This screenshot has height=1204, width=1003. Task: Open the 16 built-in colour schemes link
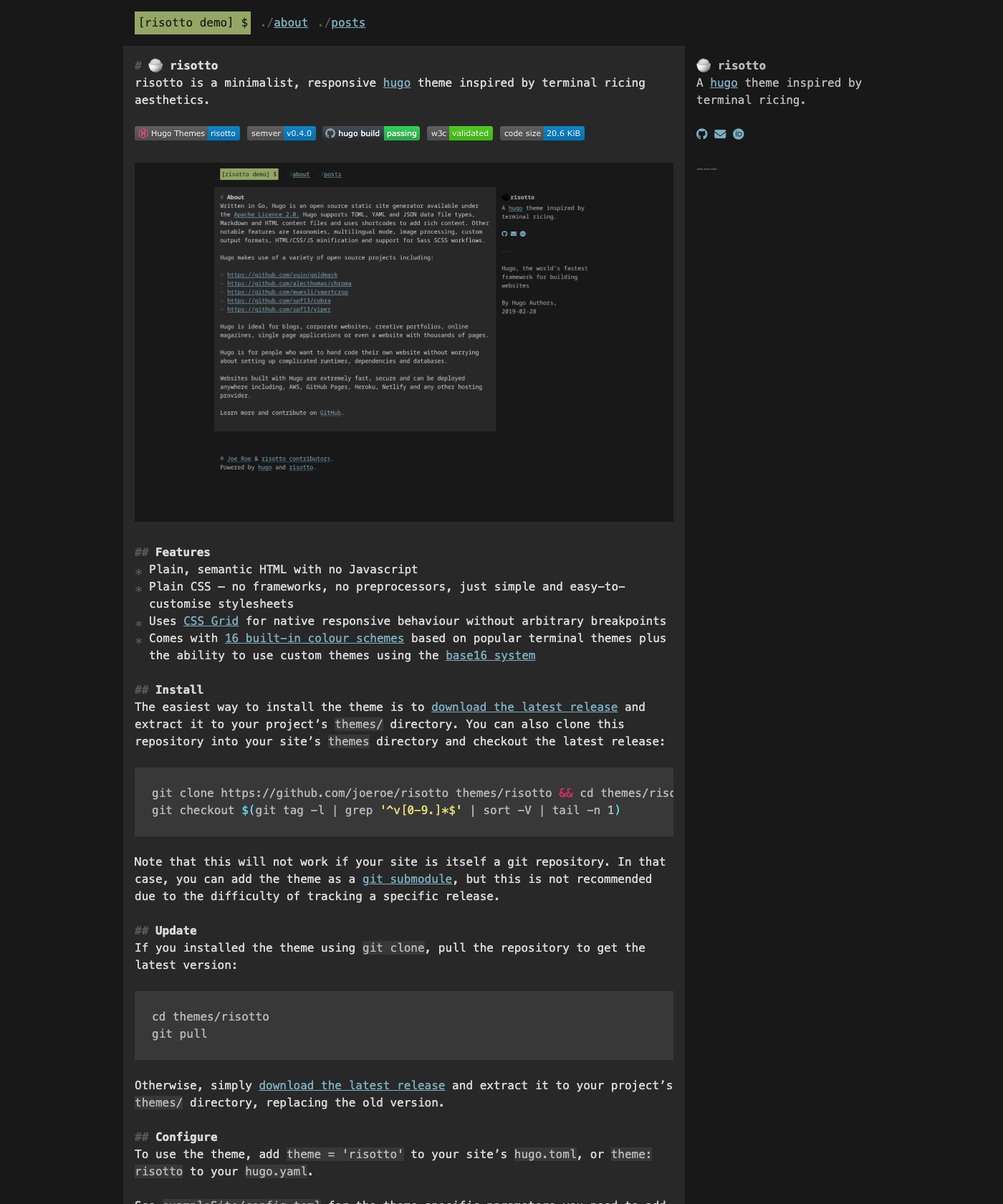314,638
